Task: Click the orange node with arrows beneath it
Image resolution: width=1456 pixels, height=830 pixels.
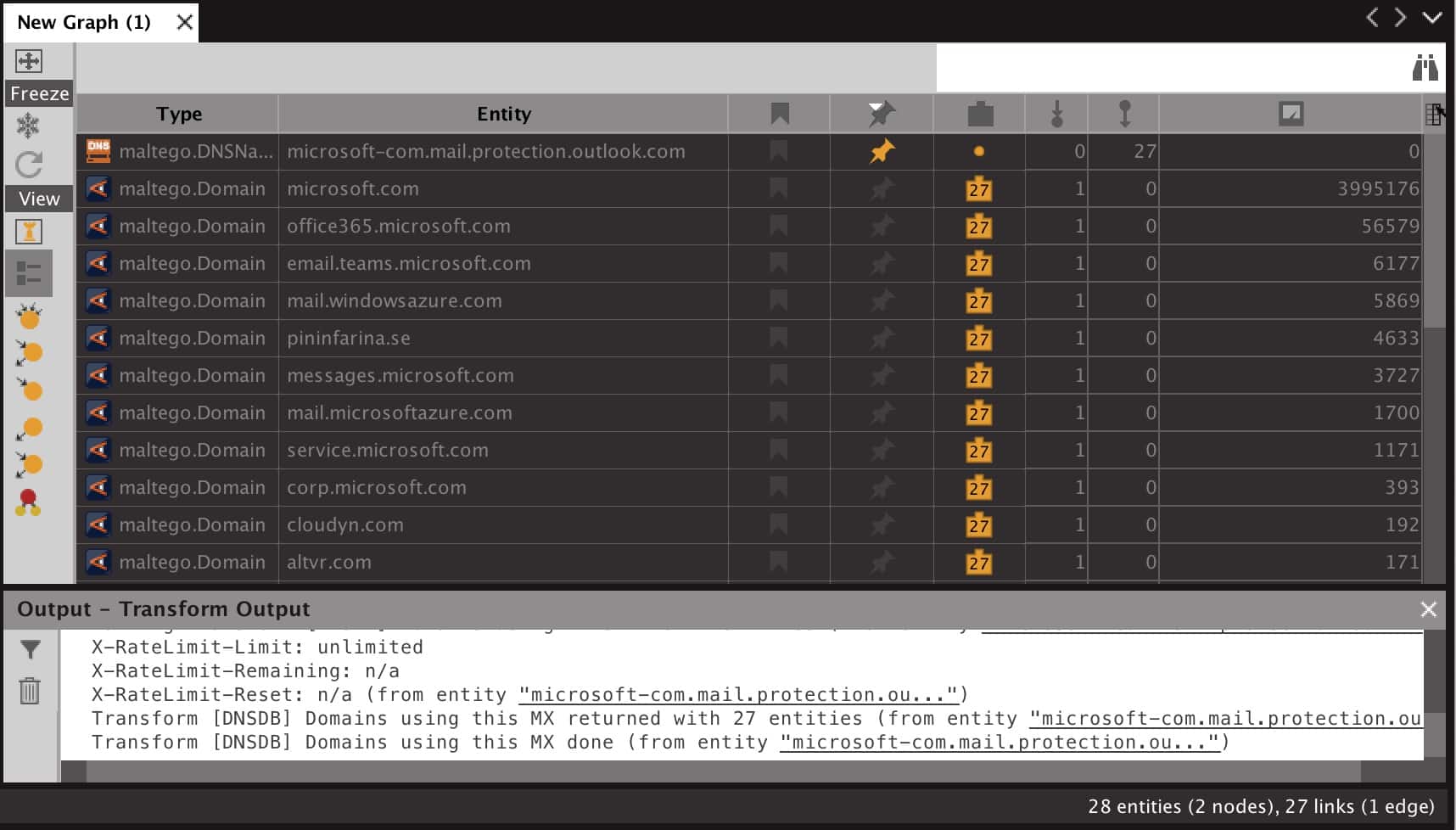Action: 29,428
